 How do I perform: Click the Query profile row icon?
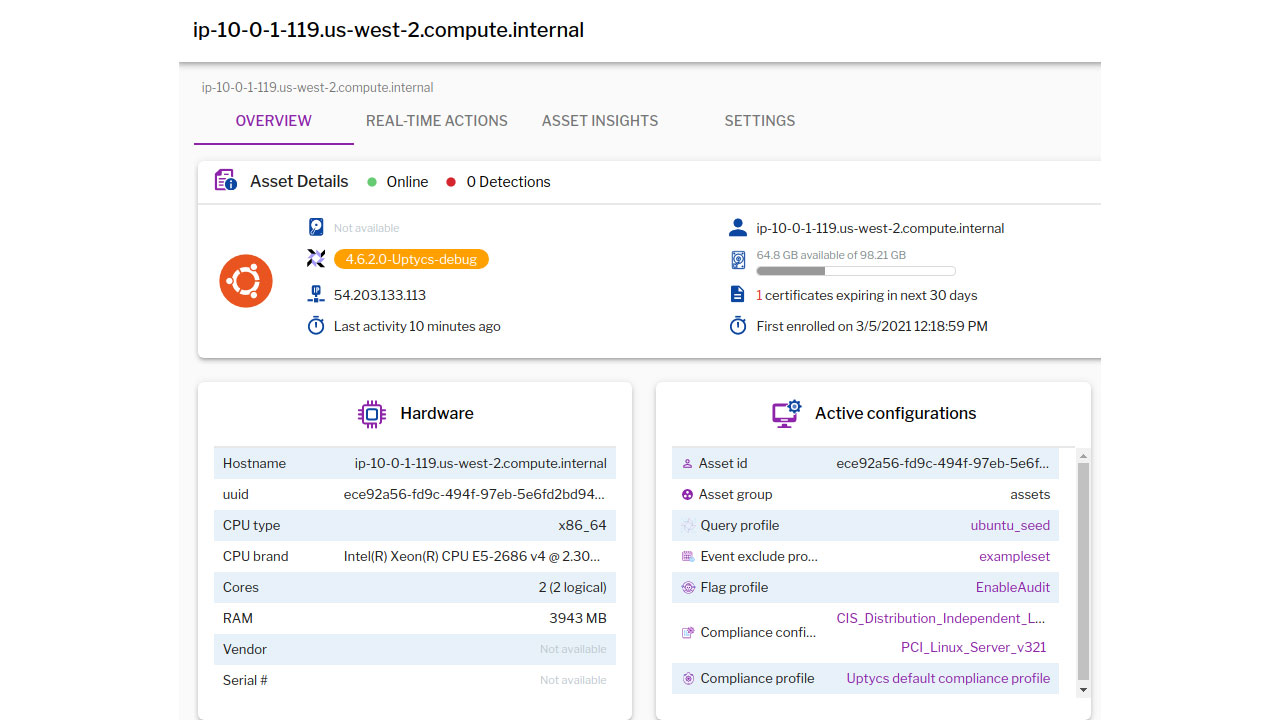[x=688, y=526]
